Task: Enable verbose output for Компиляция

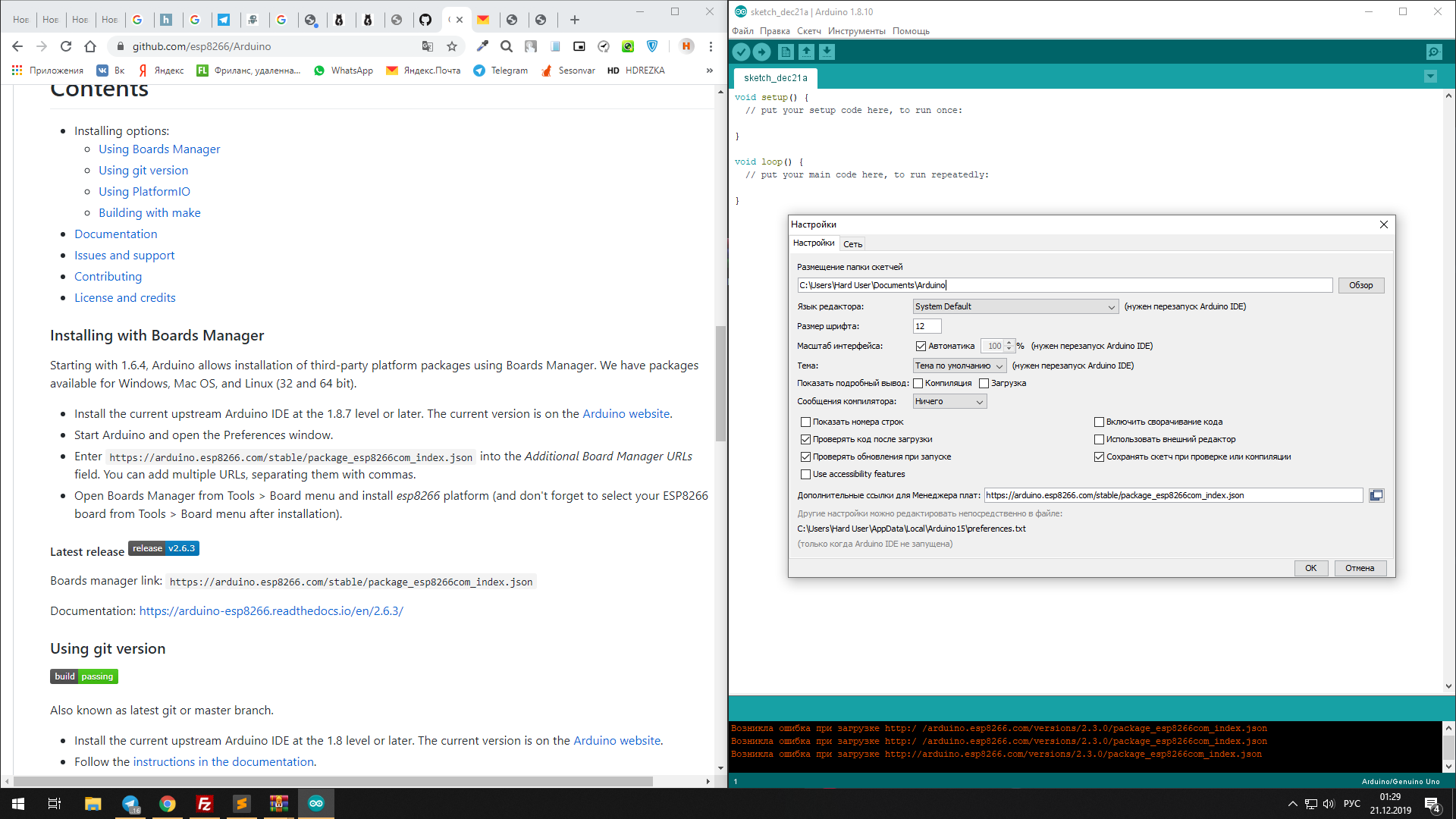Action: [x=918, y=383]
